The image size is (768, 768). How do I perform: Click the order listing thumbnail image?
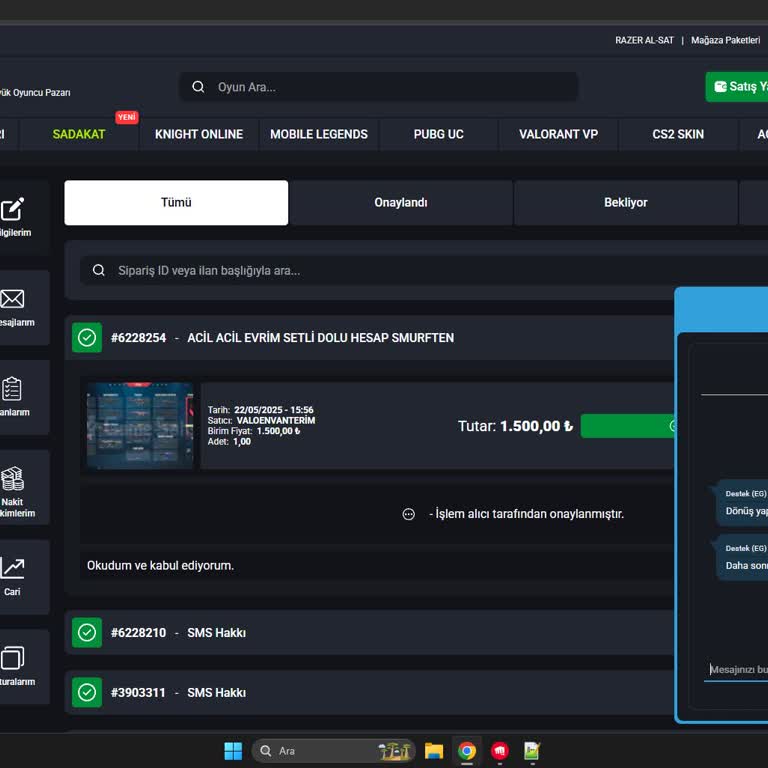pos(140,426)
